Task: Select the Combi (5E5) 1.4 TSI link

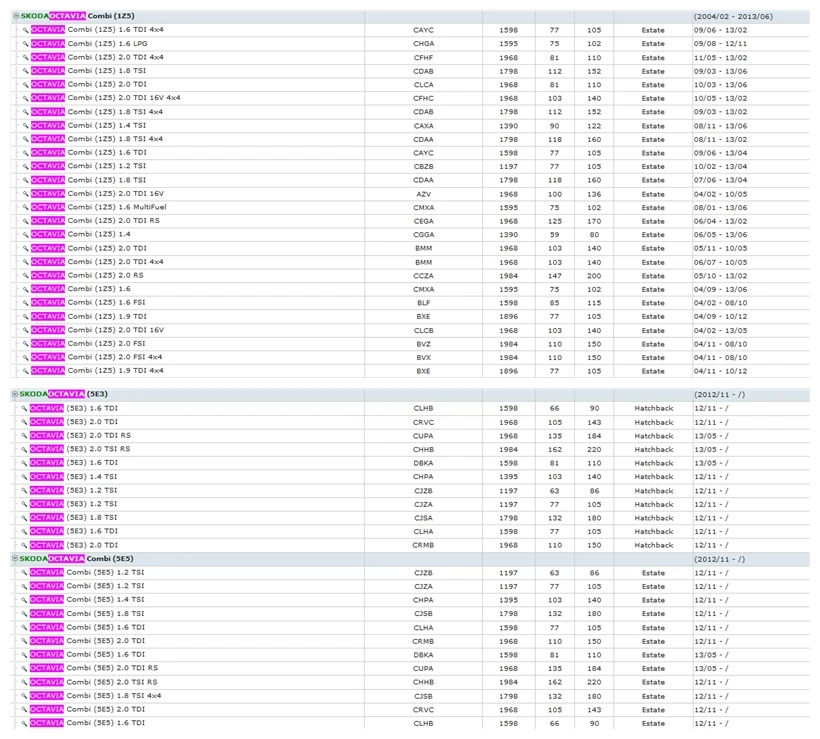Action: click(x=87, y=600)
